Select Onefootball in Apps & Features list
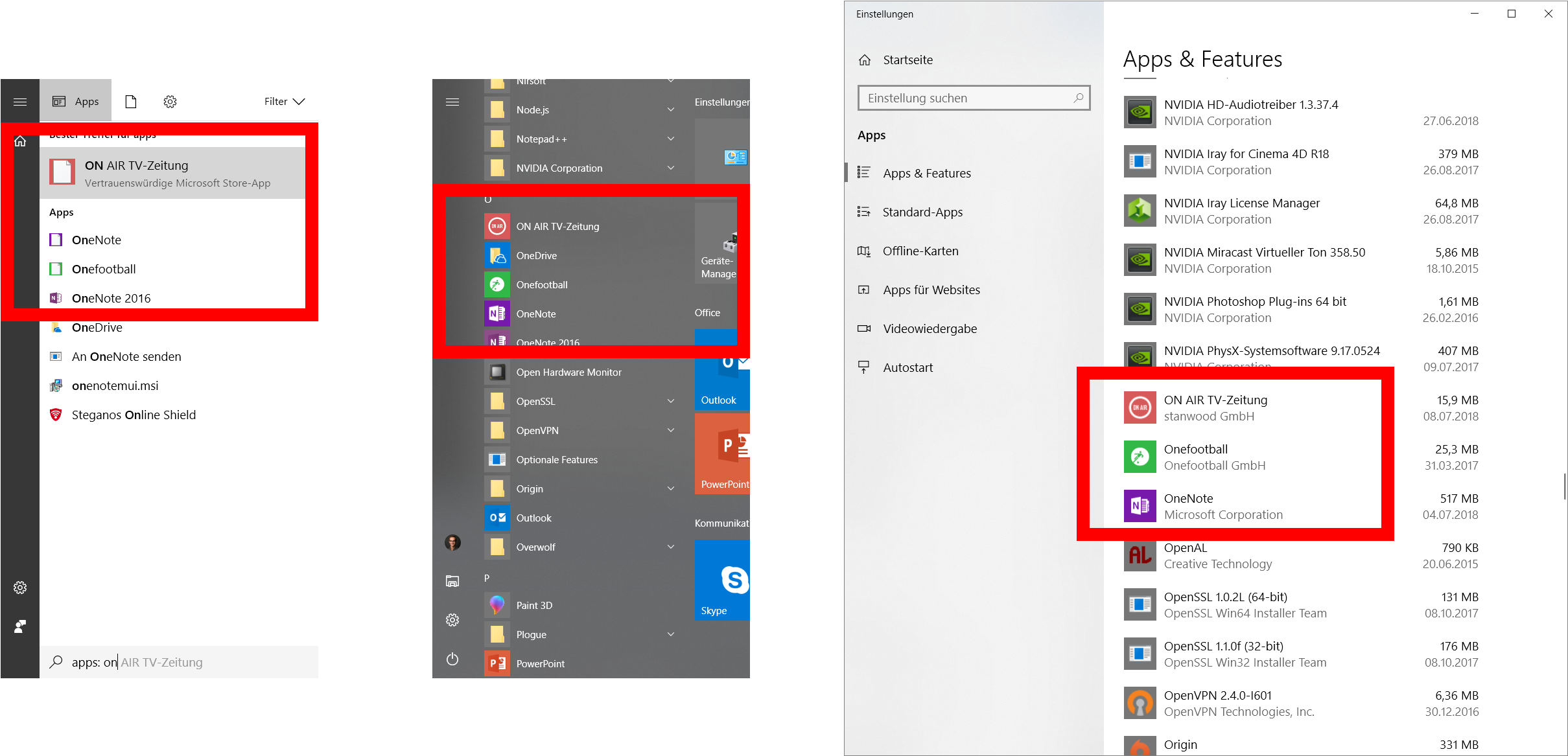This screenshot has width=1568, height=756. [x=1302, y=457]
